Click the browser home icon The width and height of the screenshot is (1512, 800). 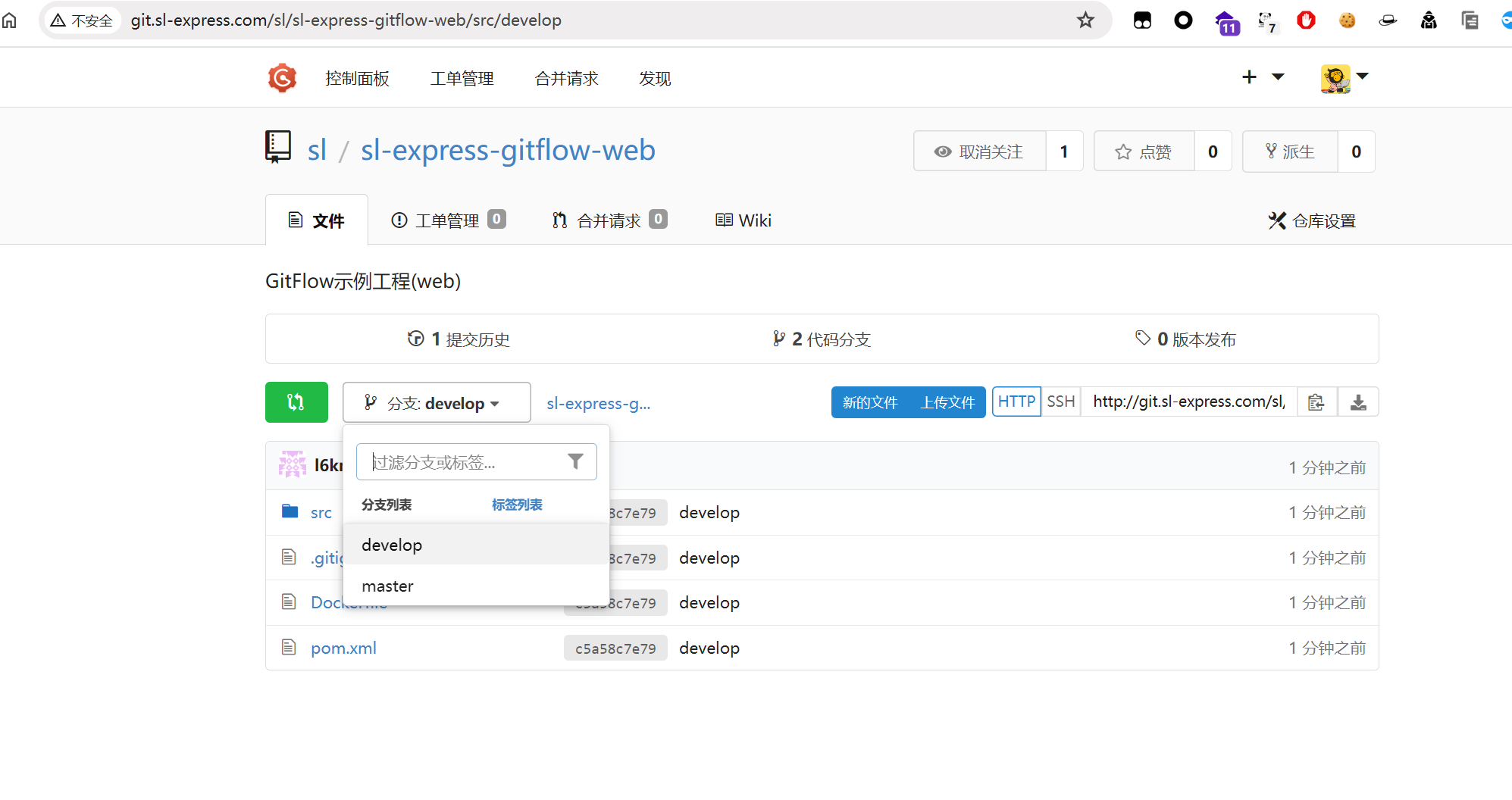(9, 20)
